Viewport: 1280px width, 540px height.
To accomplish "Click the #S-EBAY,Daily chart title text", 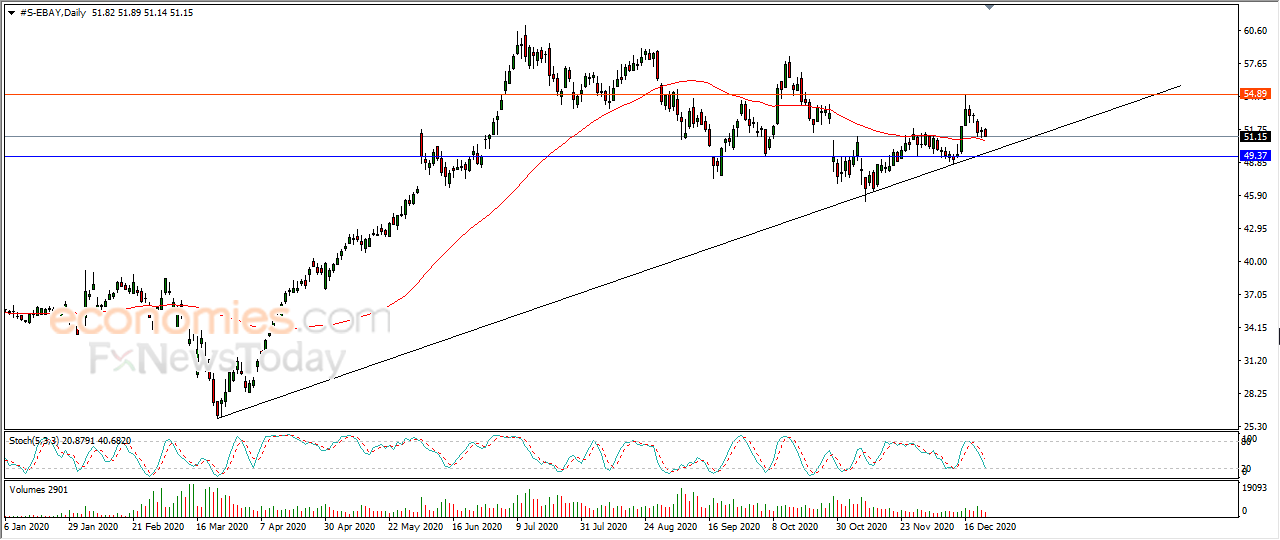I will pos(52,12).
